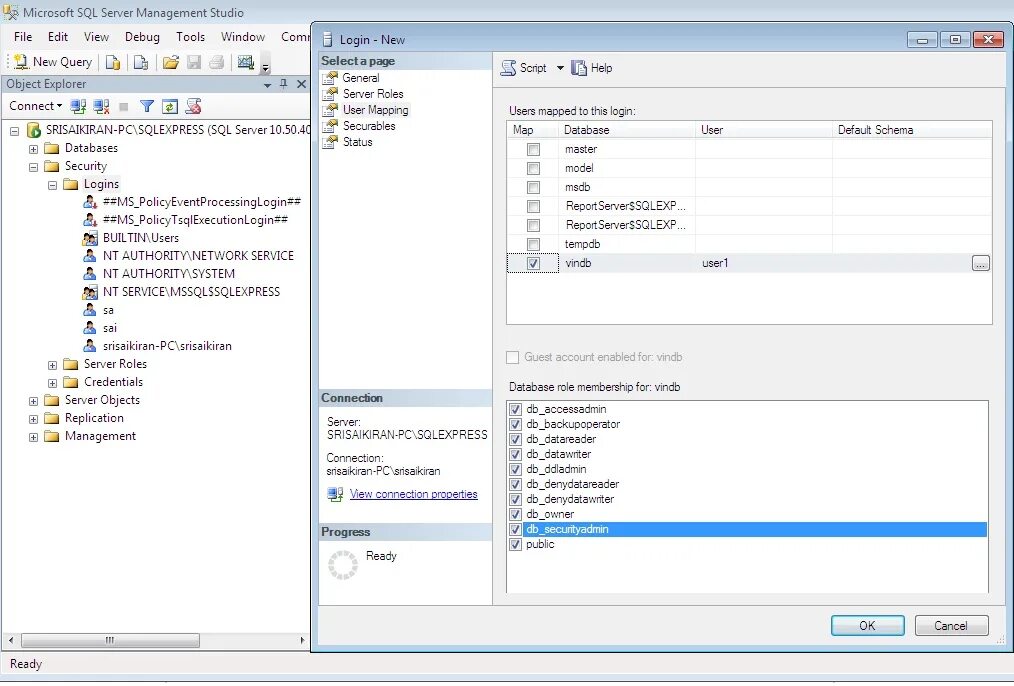This screenshot has height=686, width=1014.
Task: Expand the Credentials folder
Action: 52,383
